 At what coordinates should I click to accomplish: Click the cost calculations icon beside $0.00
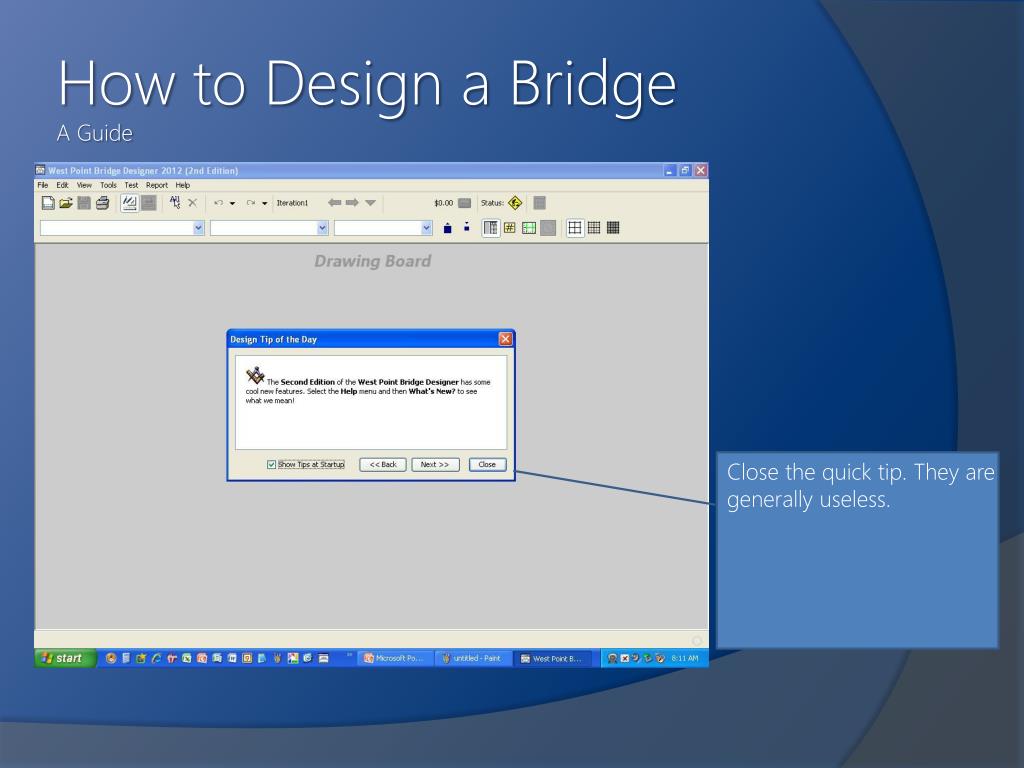[x=464, y=203]
